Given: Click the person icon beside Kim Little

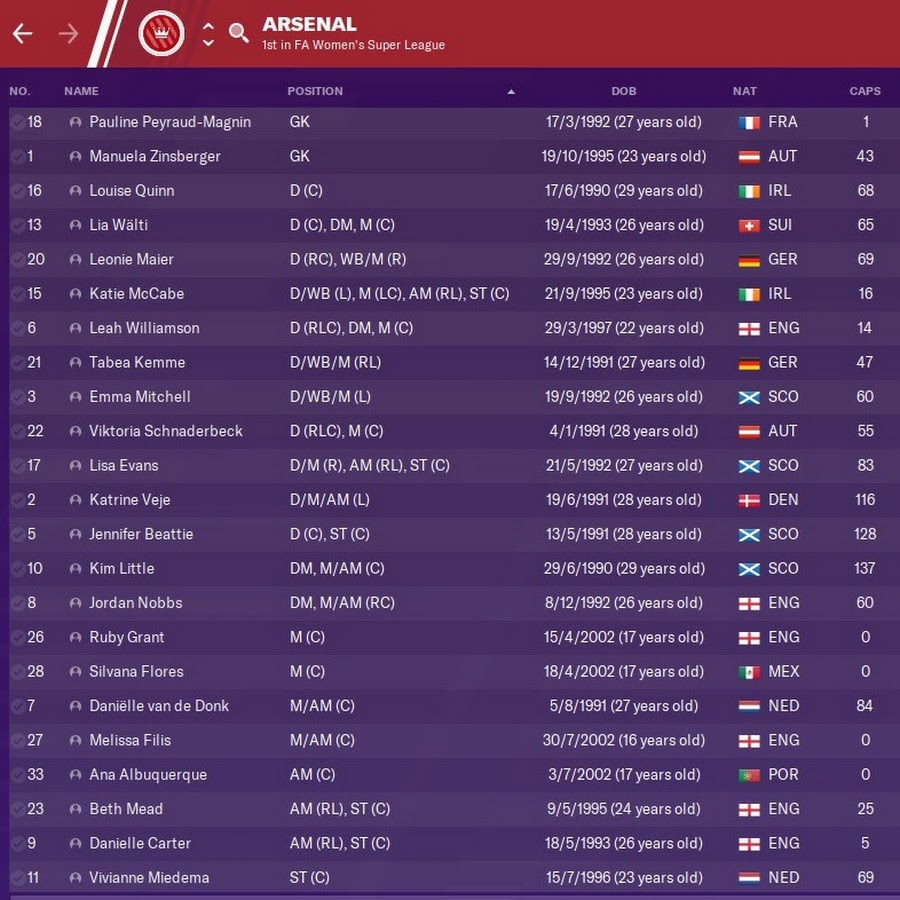Looking at the screenshot, I should click(75, 569).
